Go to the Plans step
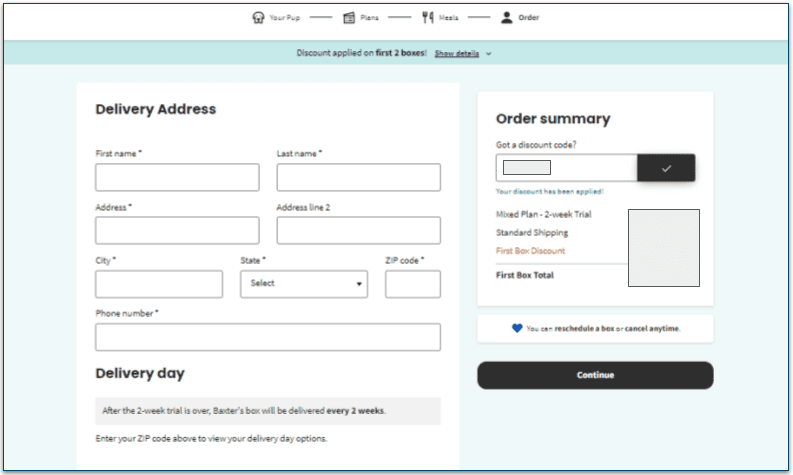 (x=361, y=18)
